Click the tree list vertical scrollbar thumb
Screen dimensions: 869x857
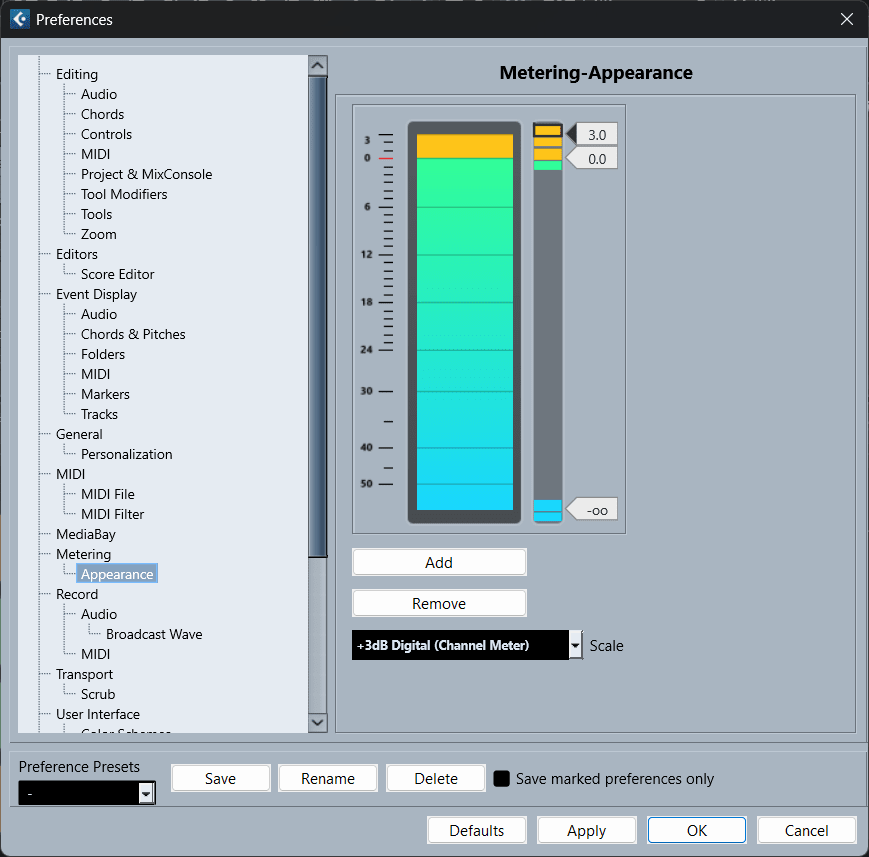point(318,315)
